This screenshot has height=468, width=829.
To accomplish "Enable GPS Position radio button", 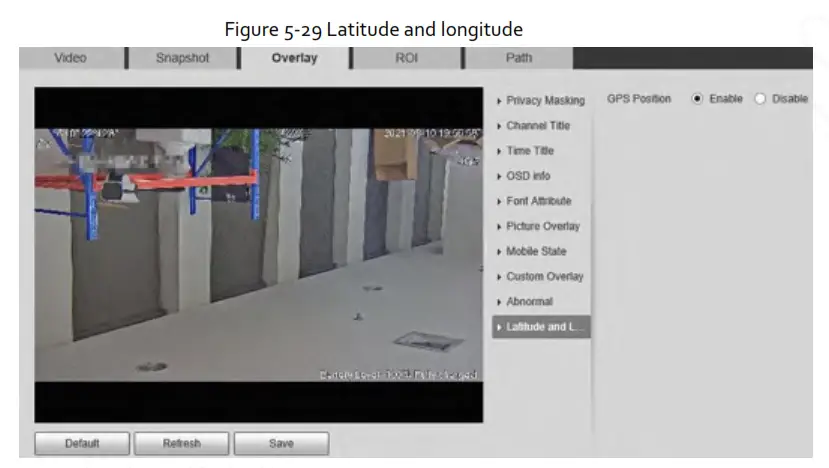I will click(x=697, y=99).
